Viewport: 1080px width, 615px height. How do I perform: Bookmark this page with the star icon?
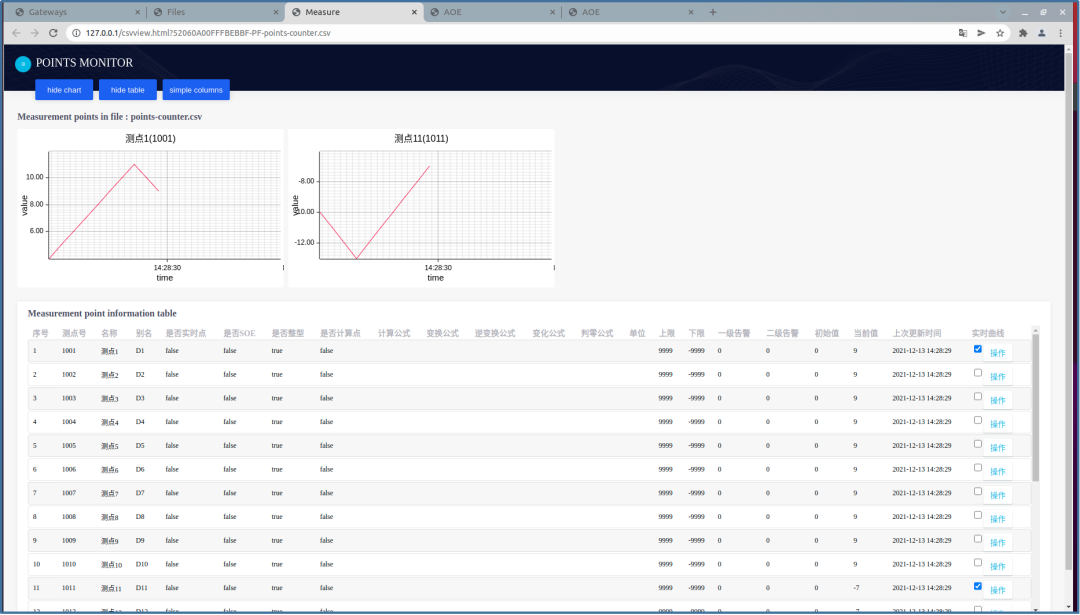tap(1000, 33)
